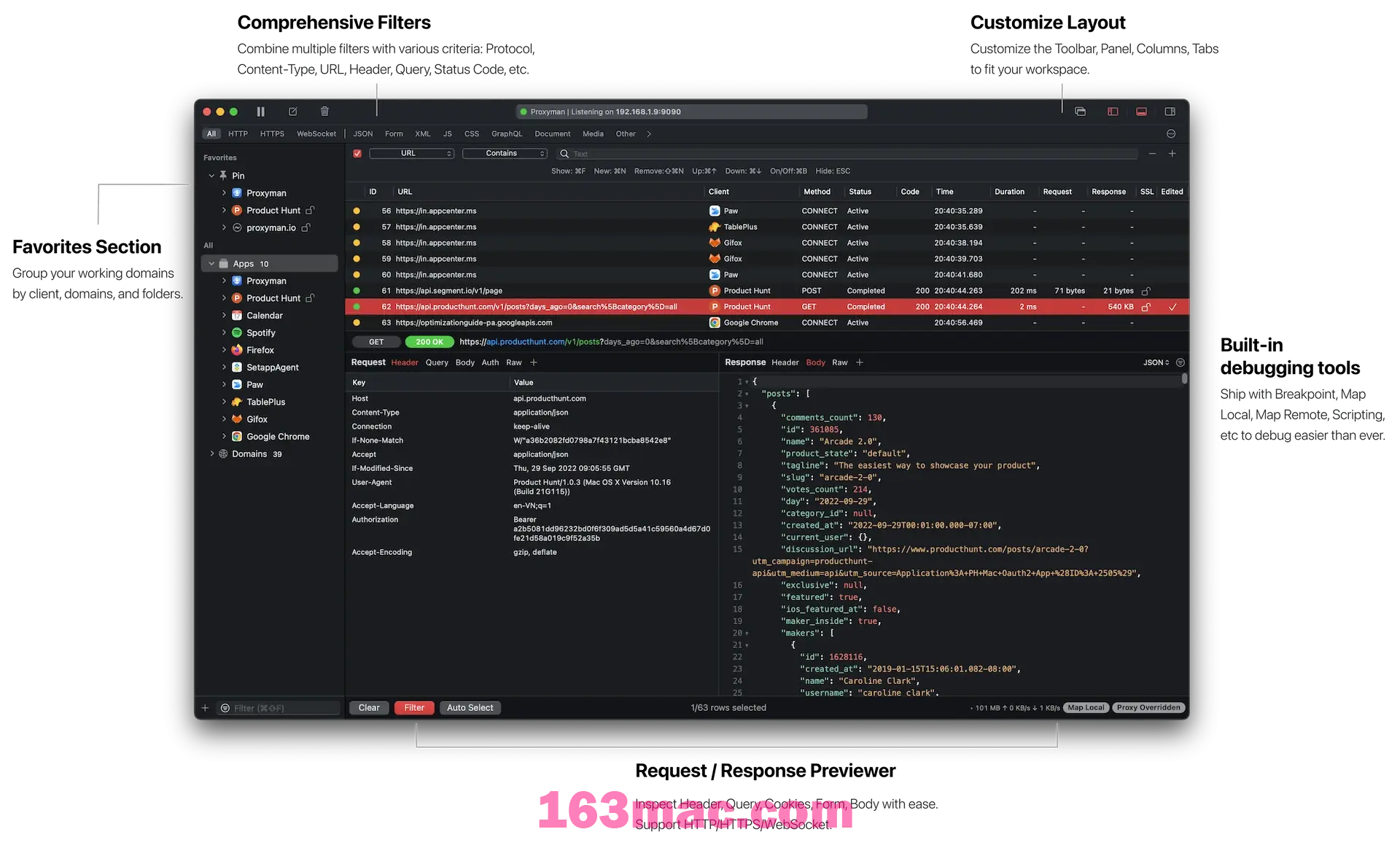The width and height of the screenshot is (1400, 848).
Task: Click the SSL lock icon on row 61
Action: 1146,291
